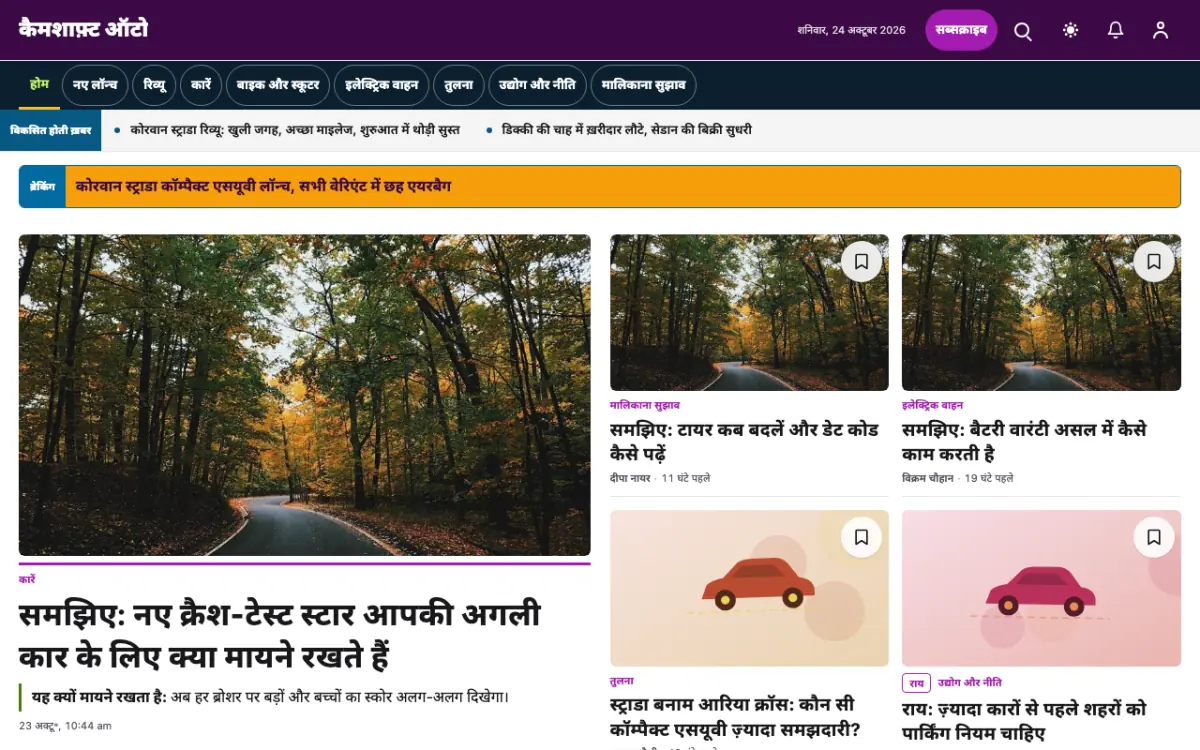Image resolution: width=1200 pixels, height=750 pixels.
Task: Open thumbnail of बैटरी वारंटी article
Action: [1041, 312]
